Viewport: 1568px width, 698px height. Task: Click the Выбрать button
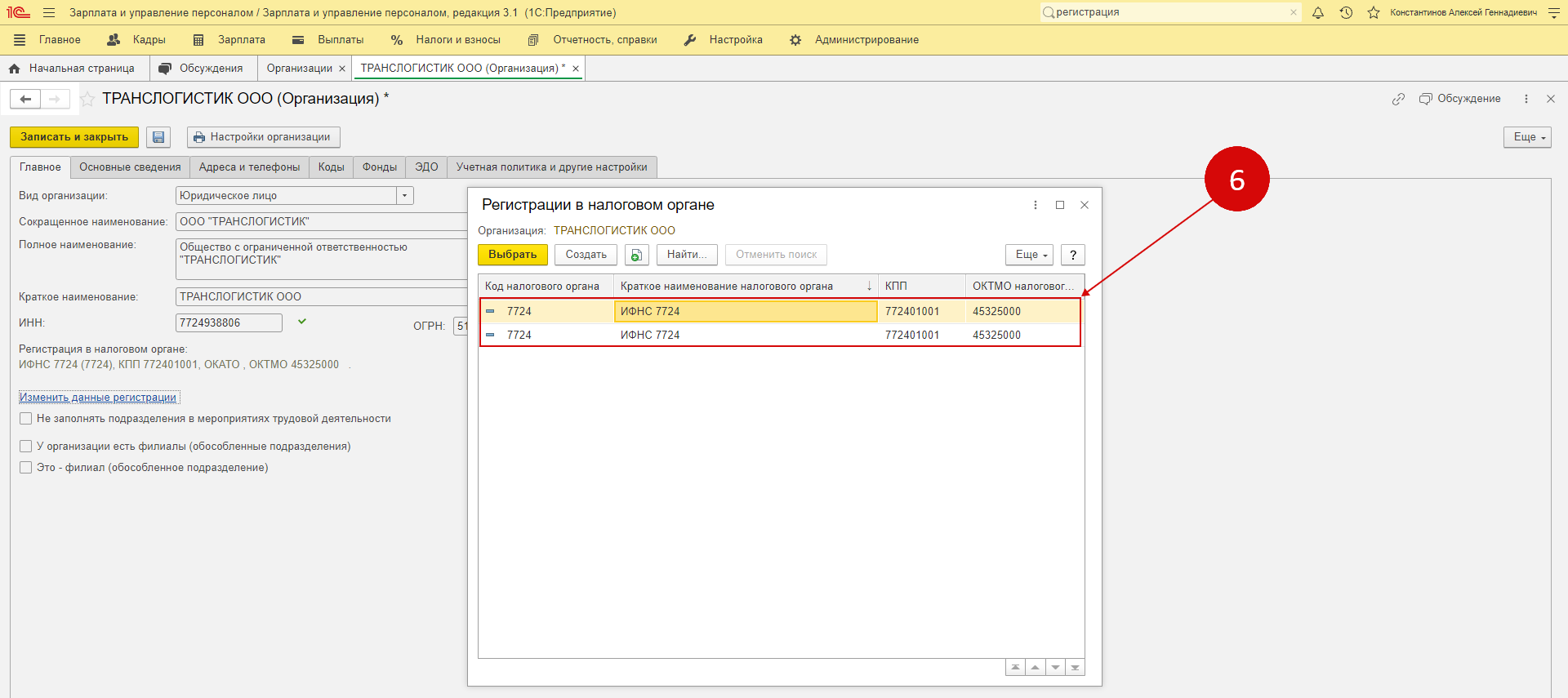click(x=513, y=255)
